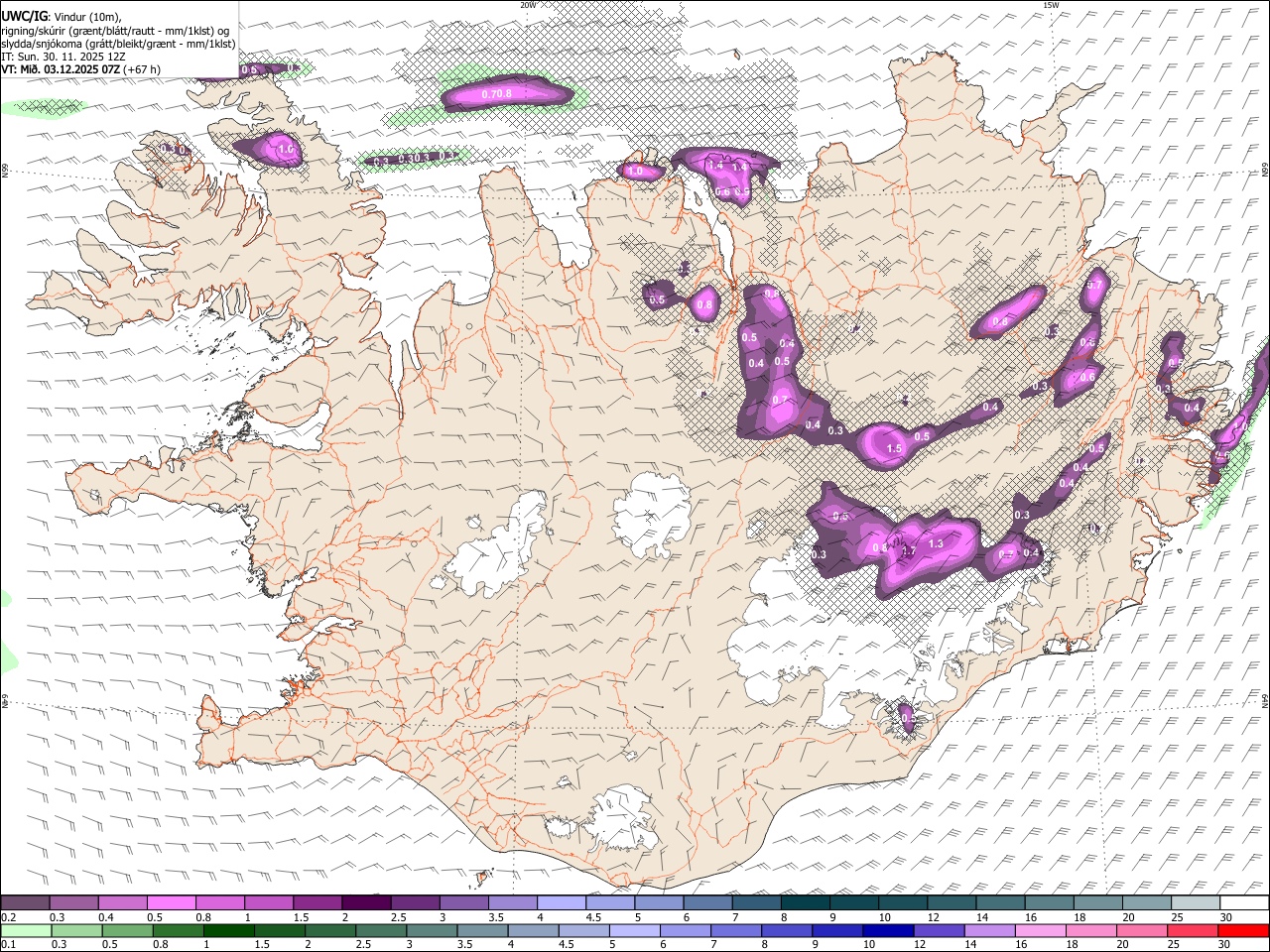Select the pale grey 25 swatch in upper legend

(1195, 902)
